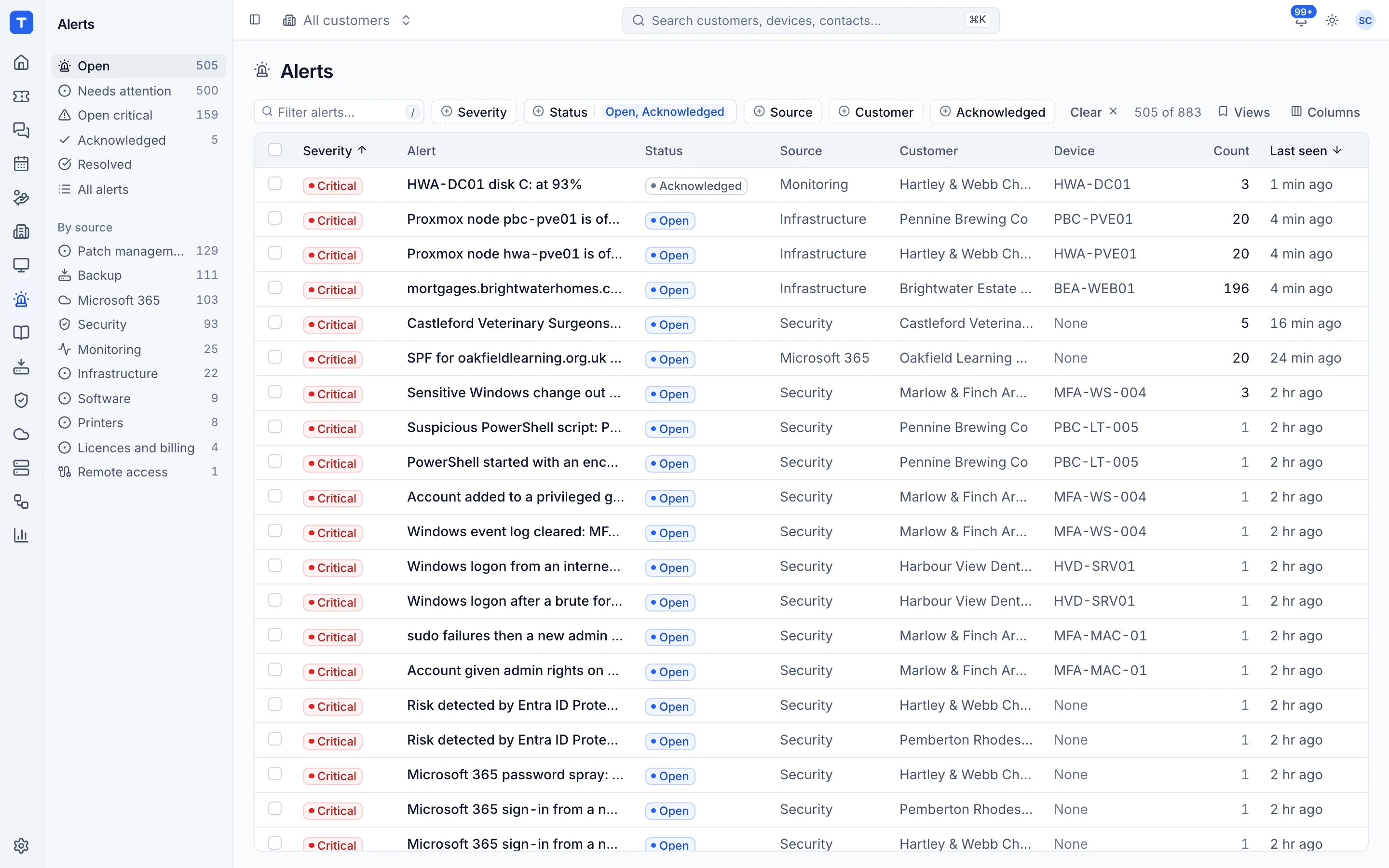
Task: Switch theme with the sun icon
Action: tap(1332, 20)
